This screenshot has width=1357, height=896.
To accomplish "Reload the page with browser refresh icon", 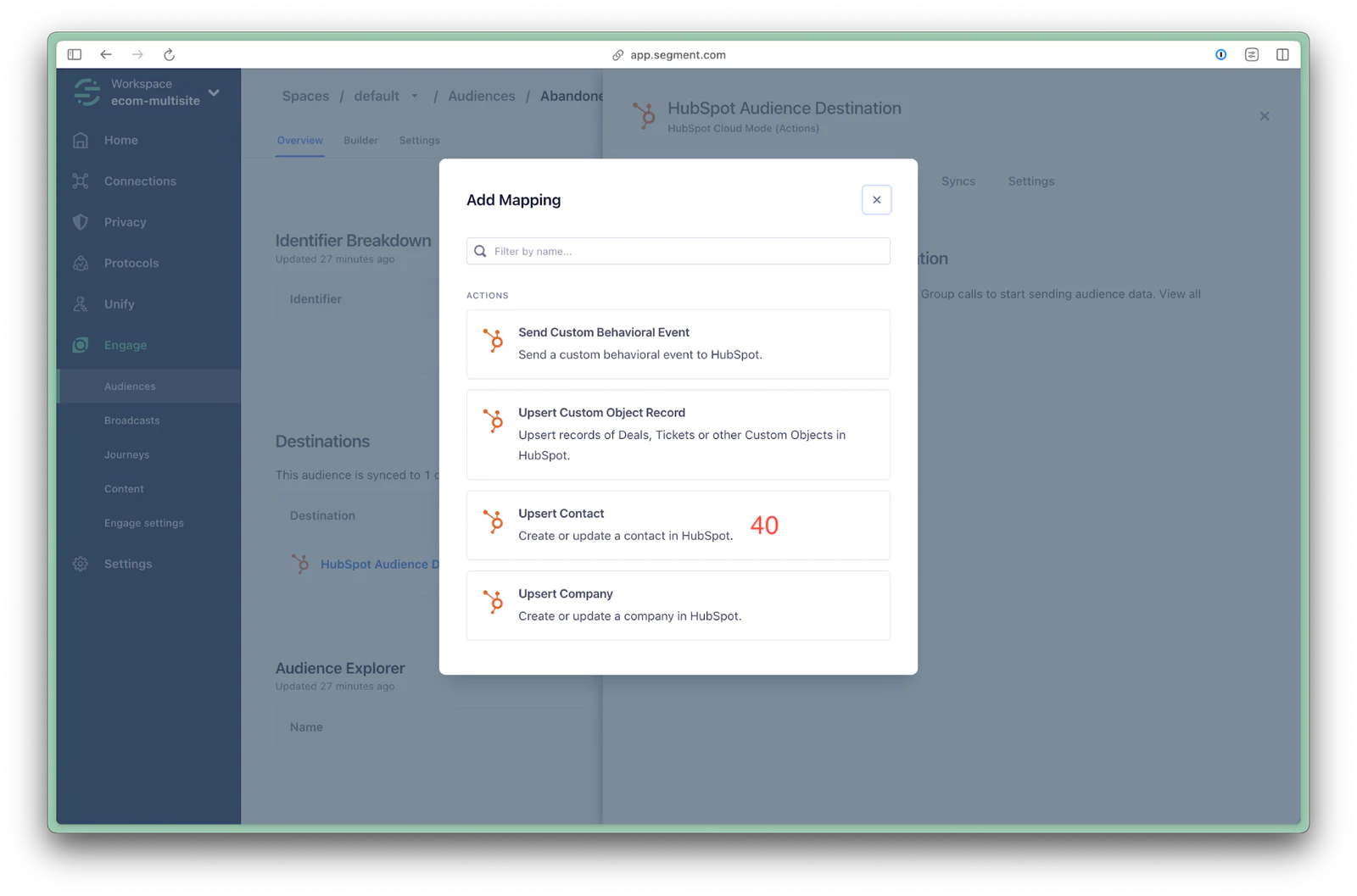I will 169,55.
